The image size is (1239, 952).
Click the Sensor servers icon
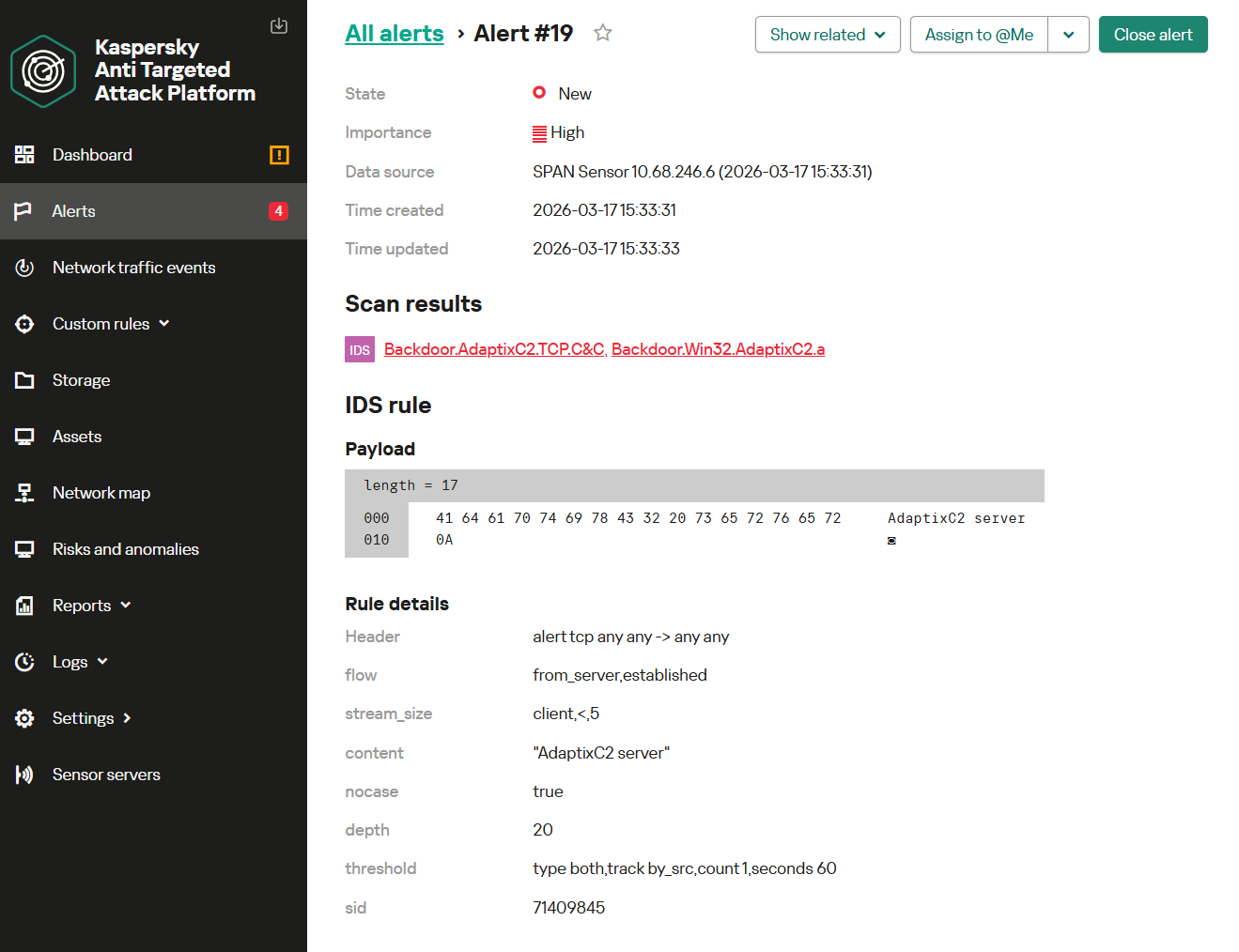(25, 775)
